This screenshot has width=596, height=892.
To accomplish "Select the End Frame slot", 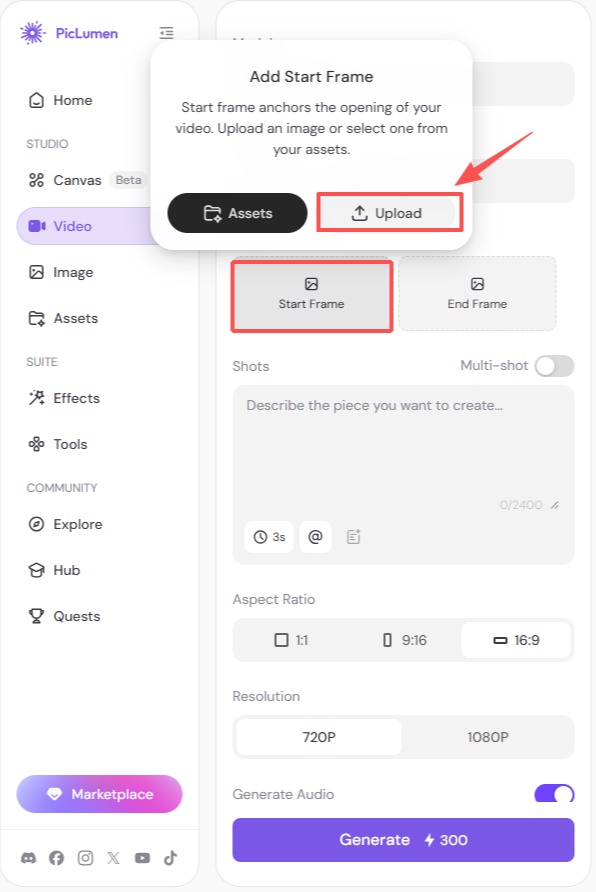I will tap(477, 294).
